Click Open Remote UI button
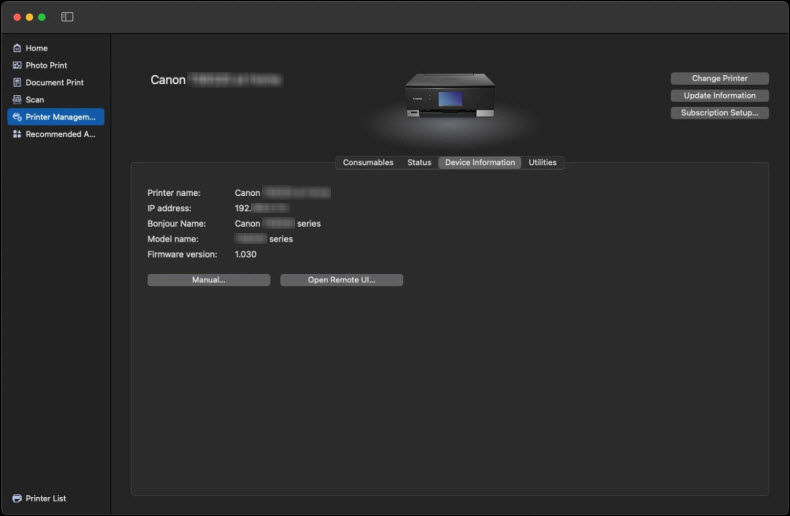This screenshot has width=790, height=516. [x=342, y=280]
